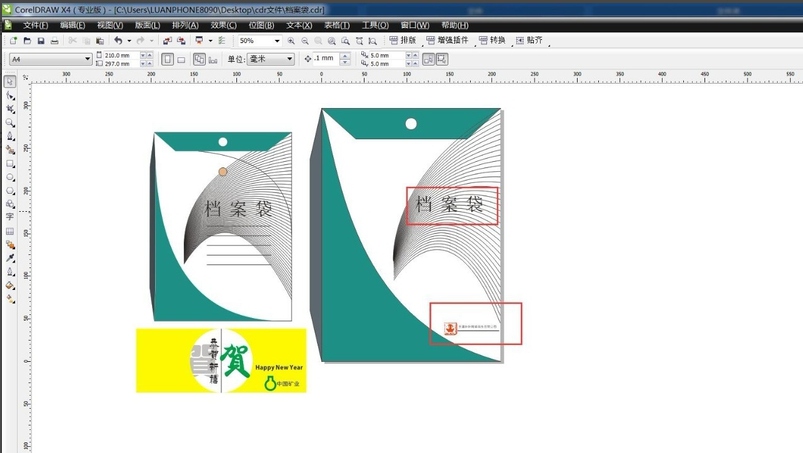Select the Table tool in toolbox
Viewport: 803px width, 453px height.
pos(10,230)
